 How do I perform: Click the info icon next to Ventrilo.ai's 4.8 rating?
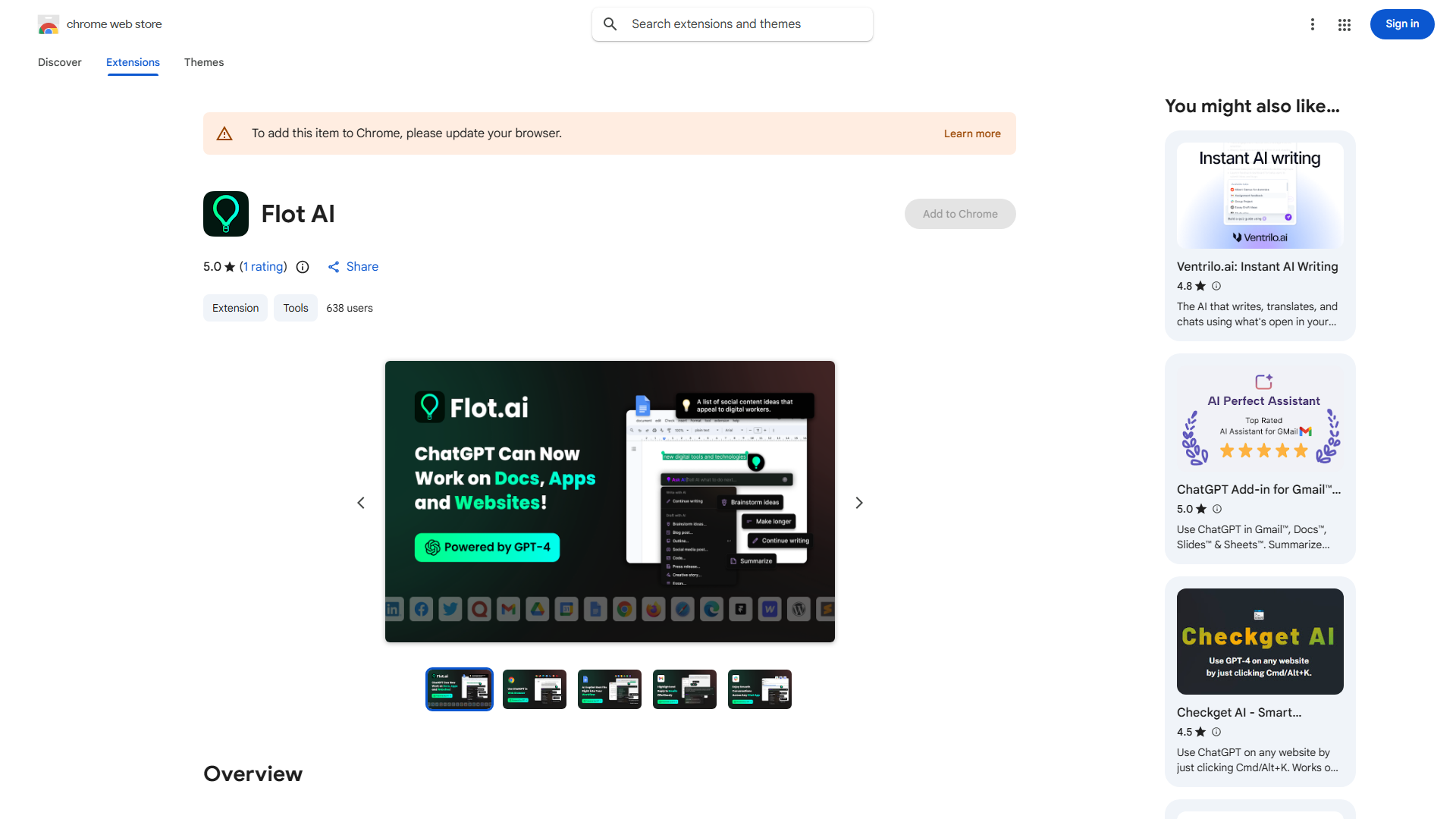1216,286
